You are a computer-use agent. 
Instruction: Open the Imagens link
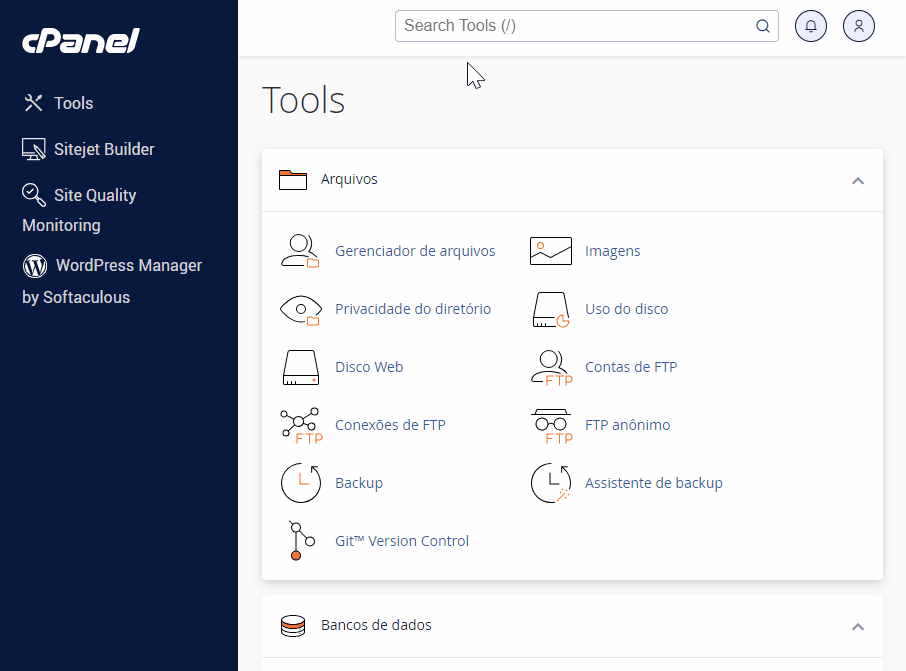[x=612, y=251]
